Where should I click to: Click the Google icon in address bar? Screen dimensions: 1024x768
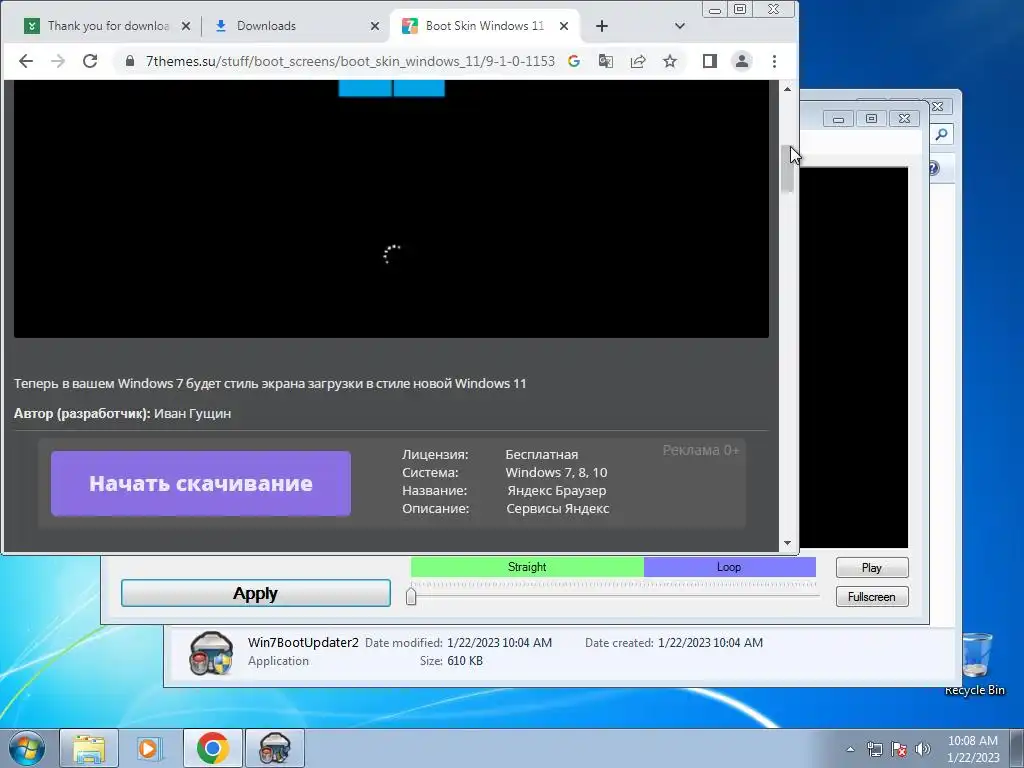pos(574,61)
